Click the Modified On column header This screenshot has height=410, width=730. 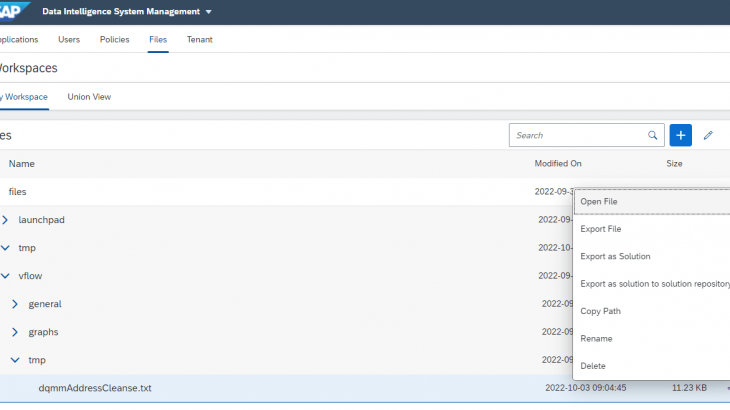pyautogui.click(x=558, y=164)
